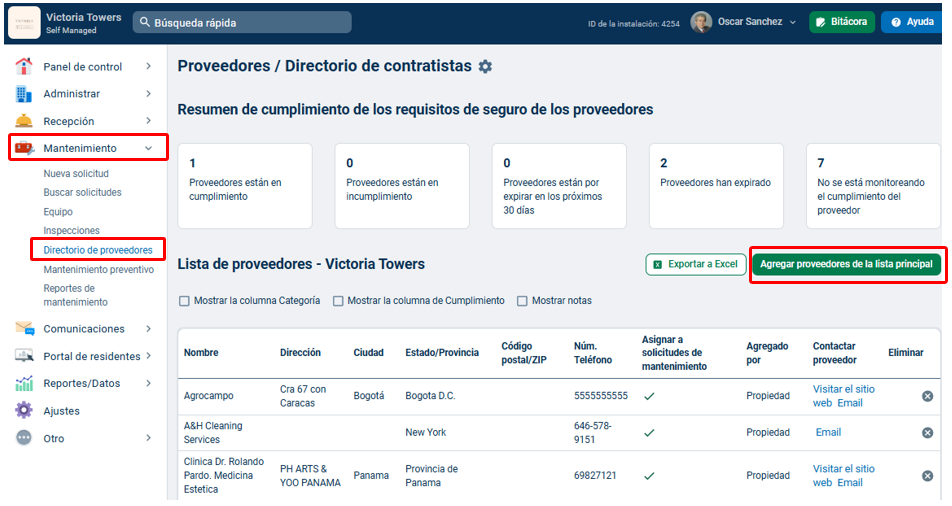
Task: Click the Reportes/Datos chart icon
Action: pyautogui.click(x=24, y=383)
